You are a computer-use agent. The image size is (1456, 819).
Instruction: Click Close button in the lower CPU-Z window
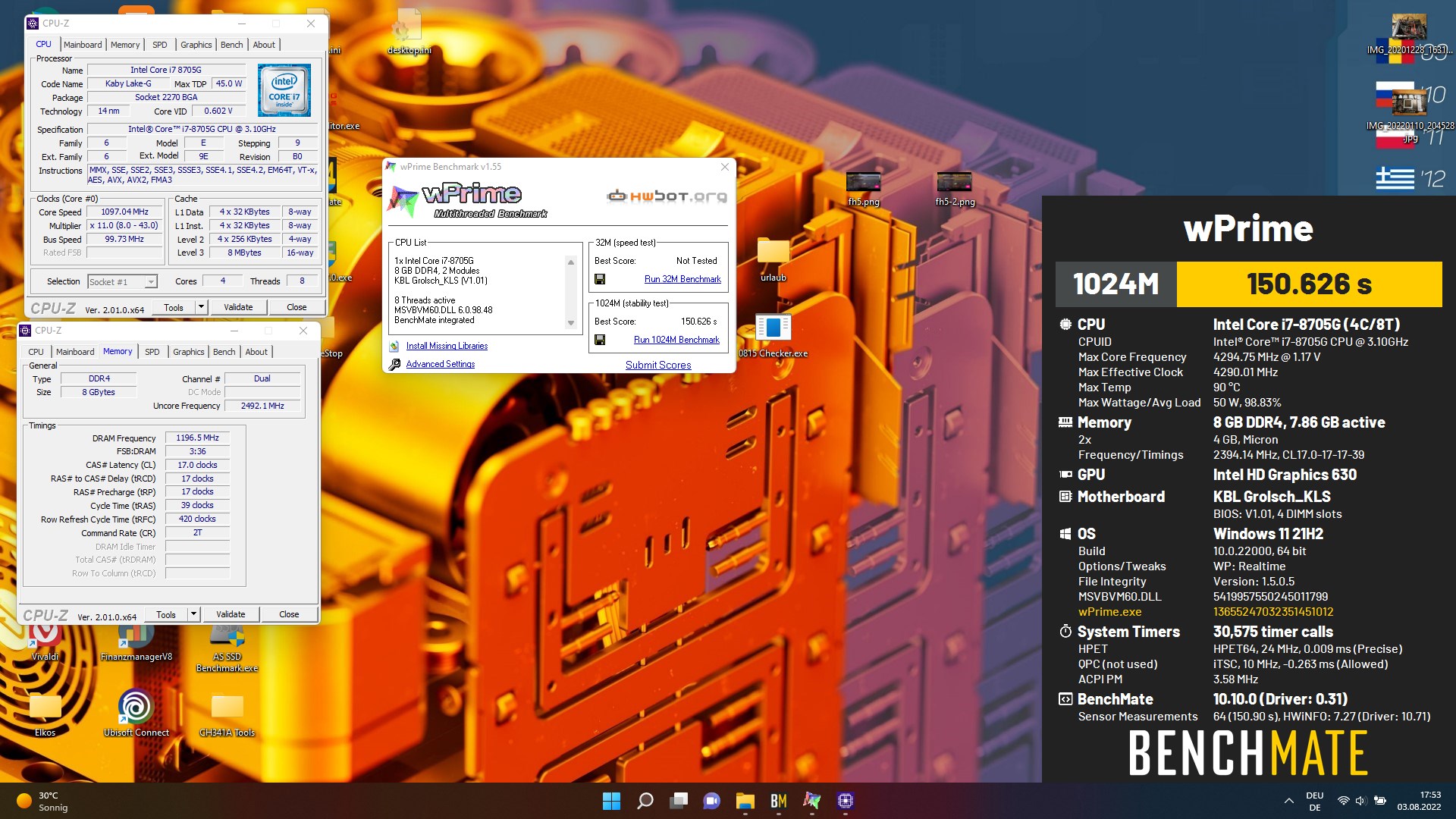[x=289, y=614]
